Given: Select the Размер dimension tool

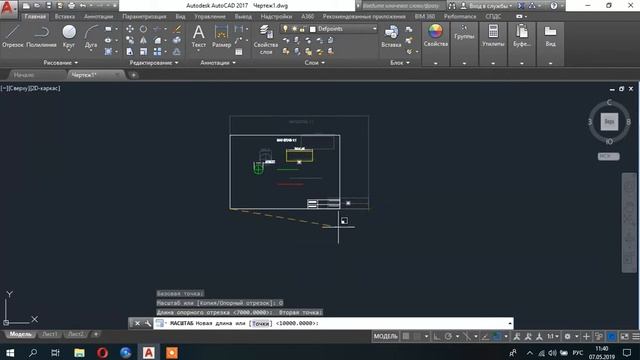Looking at the screenshot, I should [x=221, y=37].
